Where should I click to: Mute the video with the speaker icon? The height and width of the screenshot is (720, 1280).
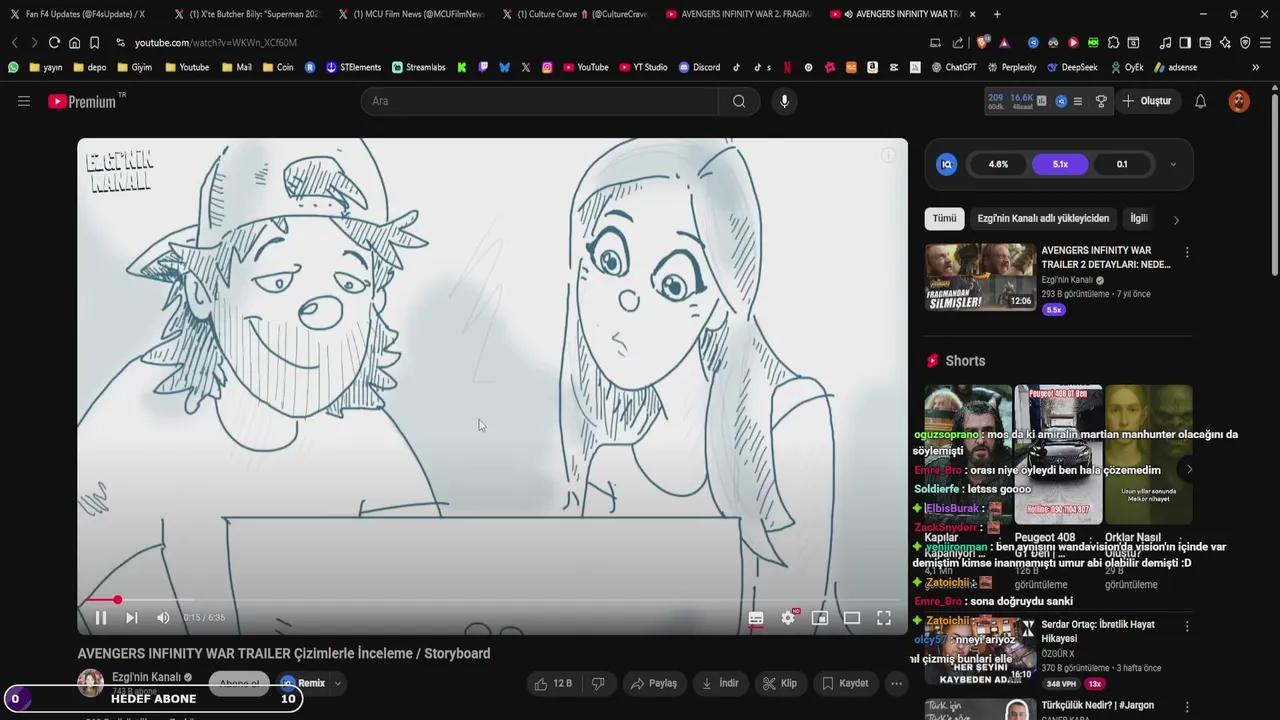coord(163,618)
